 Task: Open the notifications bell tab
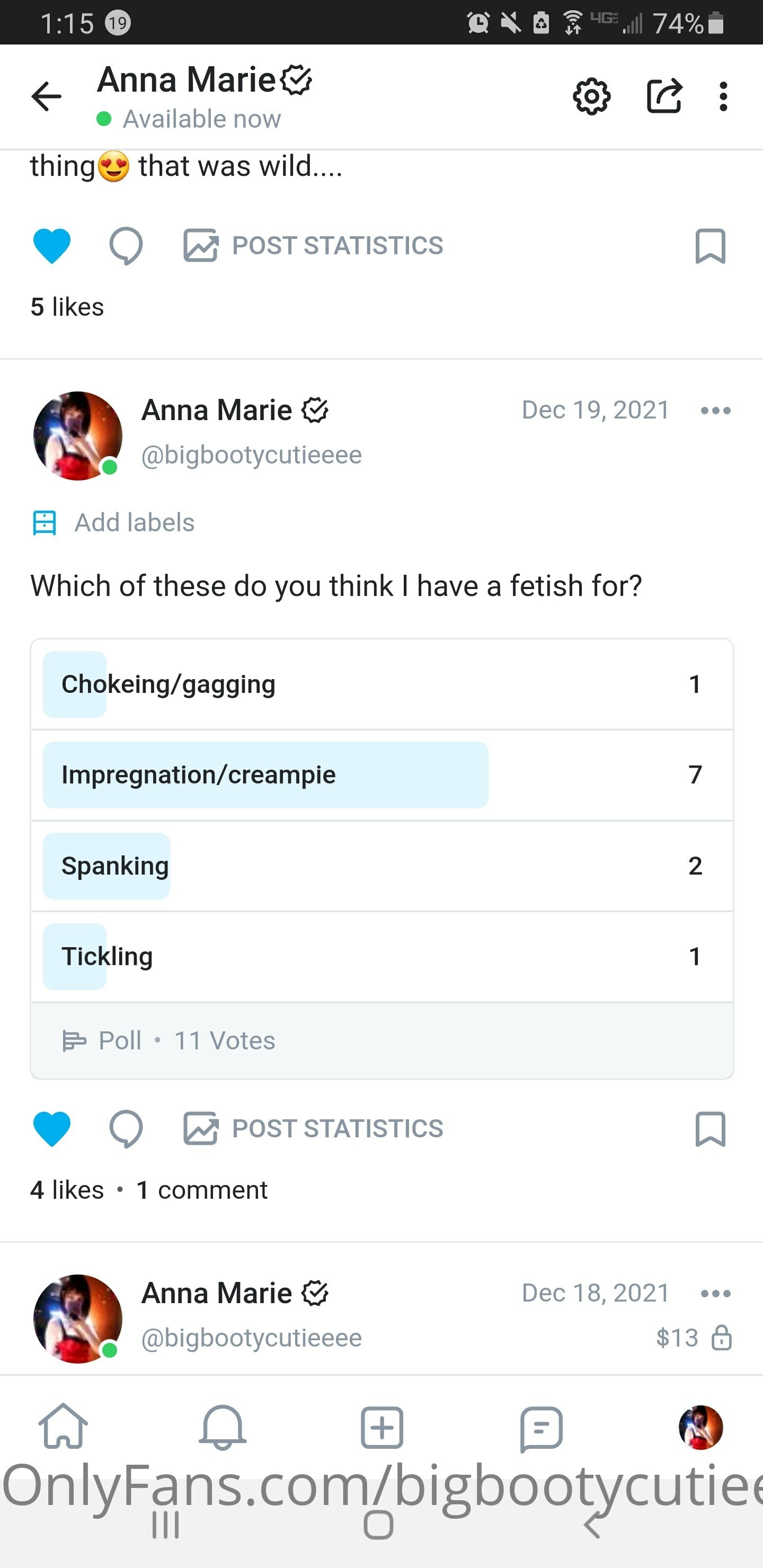[x=223, y=1428]
